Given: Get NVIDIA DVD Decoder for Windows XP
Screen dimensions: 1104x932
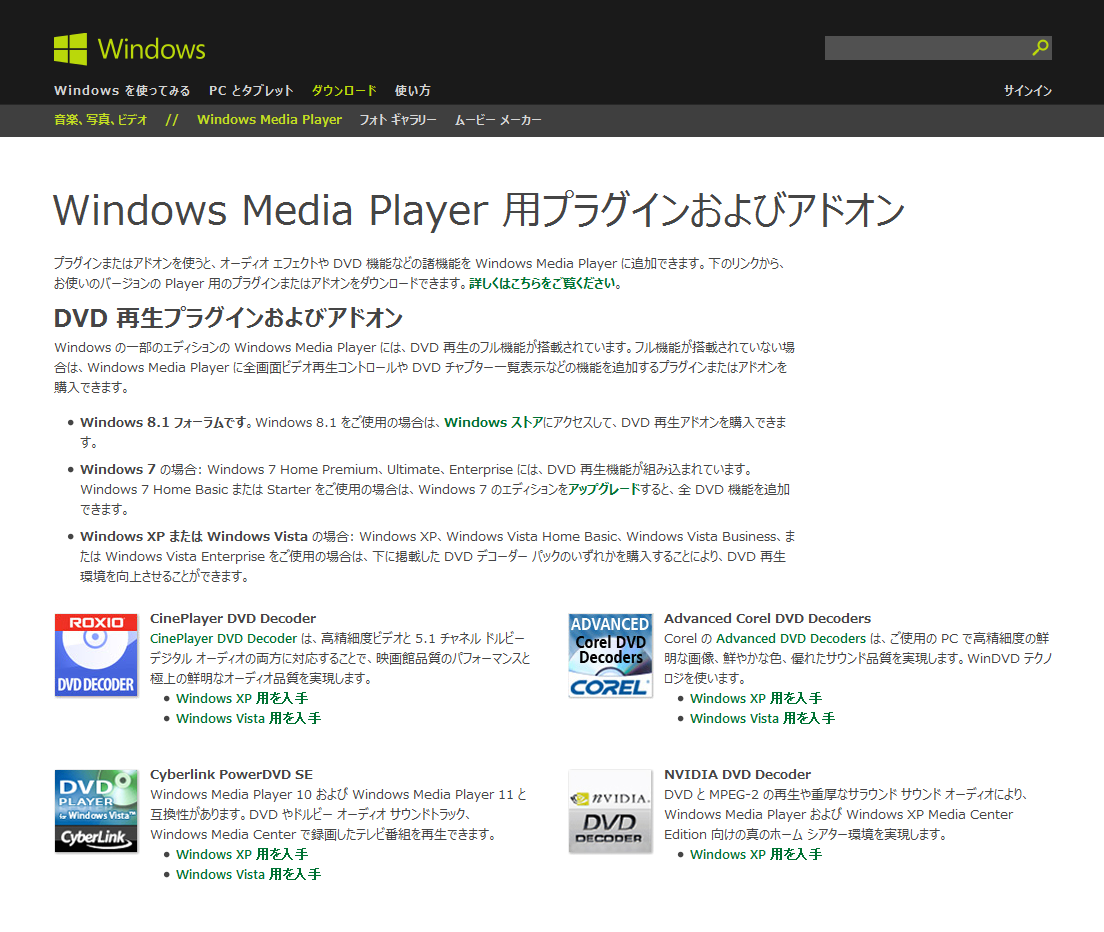Looking at the screenshot, I should click(756, 854).
